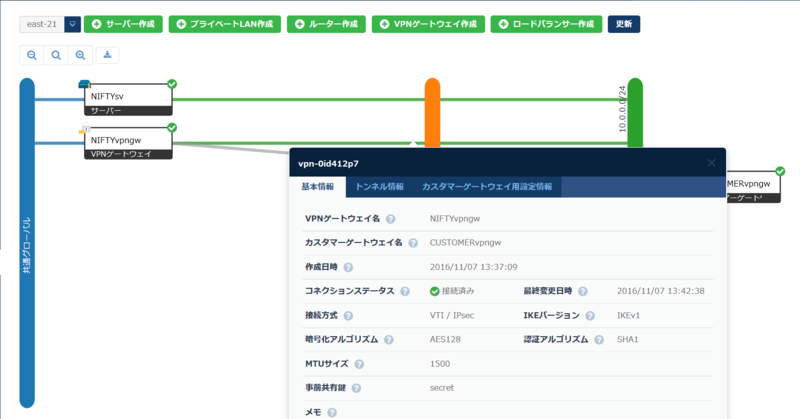The height and width of the screenshot is (419, 800).
Task: Click the download diagram icon
Action: (x=107, y=55)
